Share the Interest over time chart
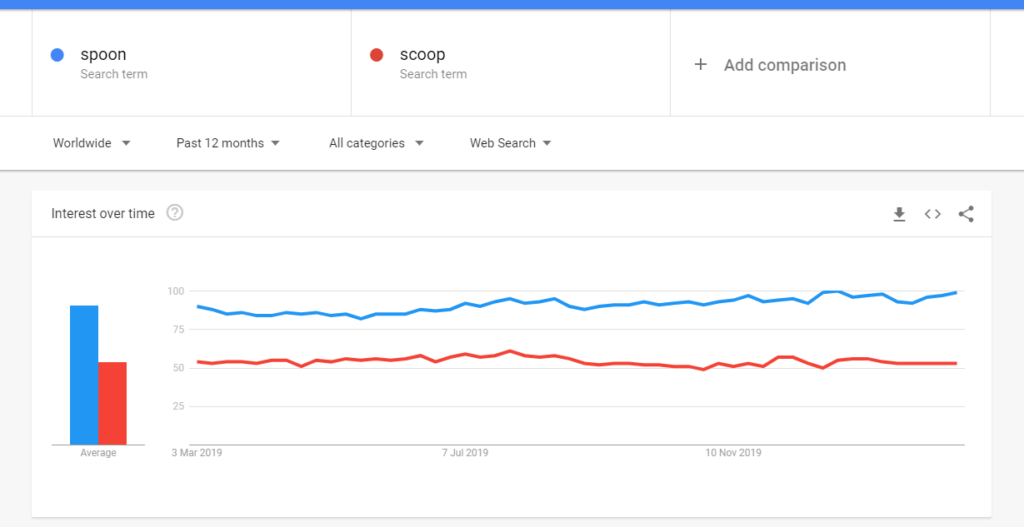This screenshot has height=527, width=1024. point(966,214)
